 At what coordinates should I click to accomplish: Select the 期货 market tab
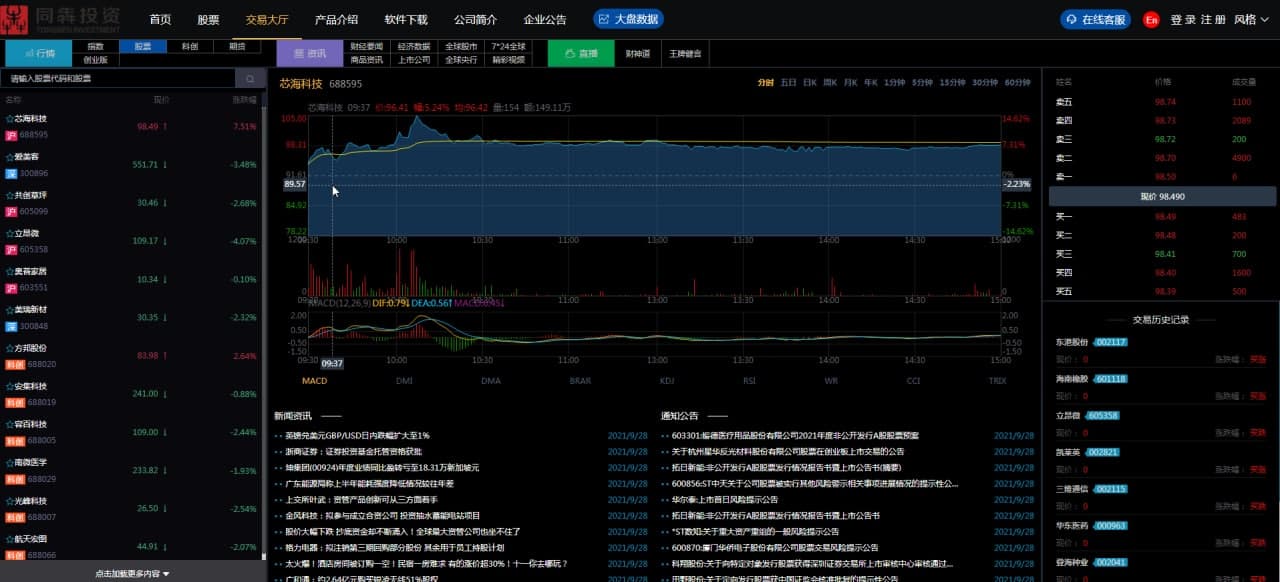[x=237, y=46]
